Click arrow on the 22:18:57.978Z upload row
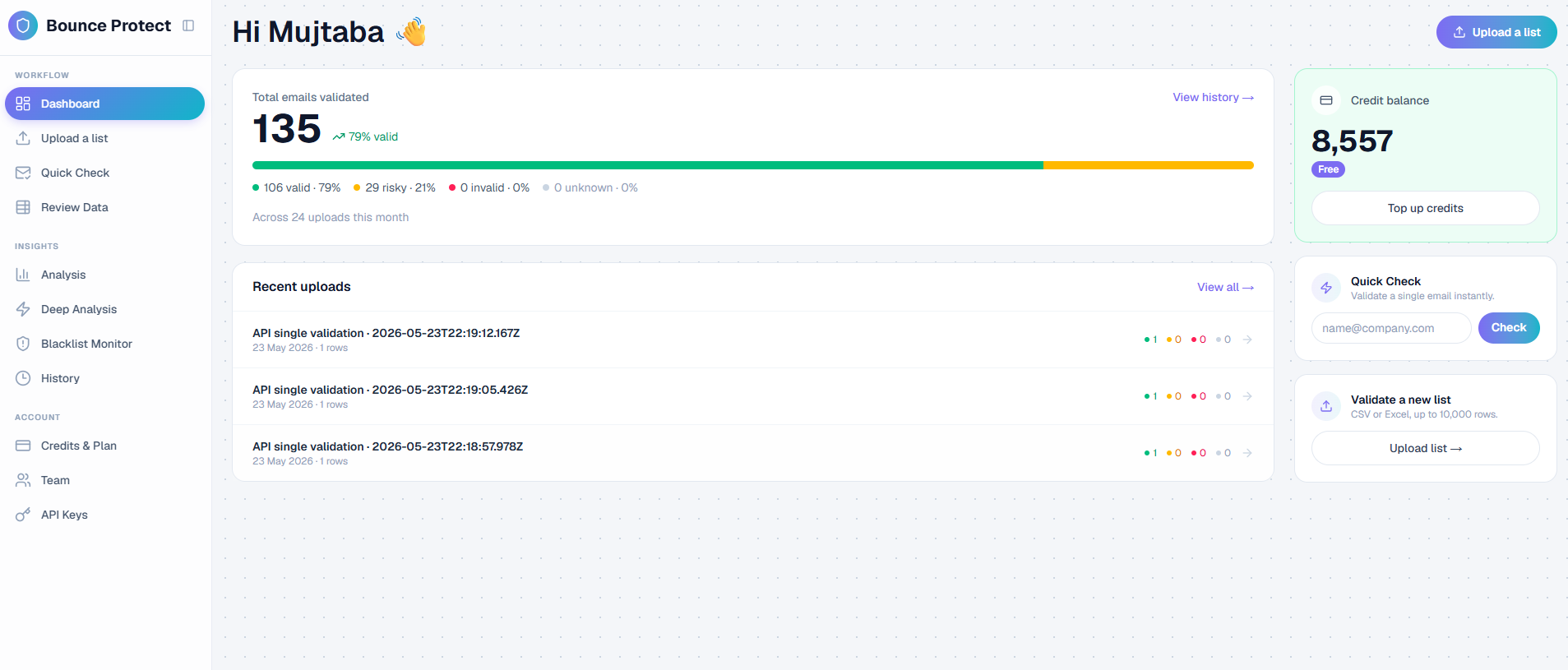The width and height of the screenshot is (1568, 670). point(1247,453)
